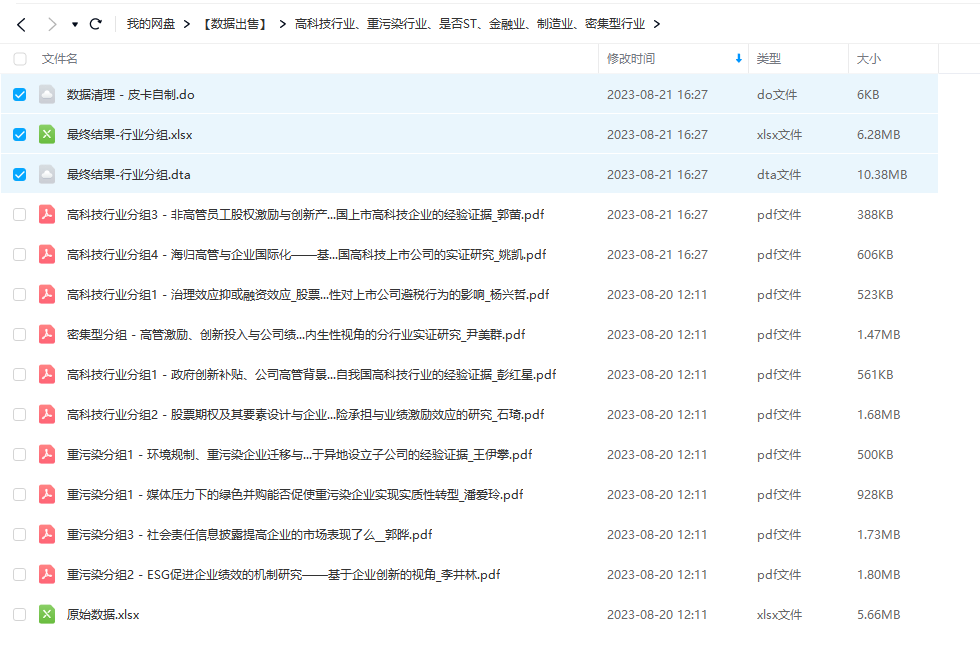Open pdf 治理效应抑或融资效应 by 杨兴哲
980x656 pixels.
point(308,294)
